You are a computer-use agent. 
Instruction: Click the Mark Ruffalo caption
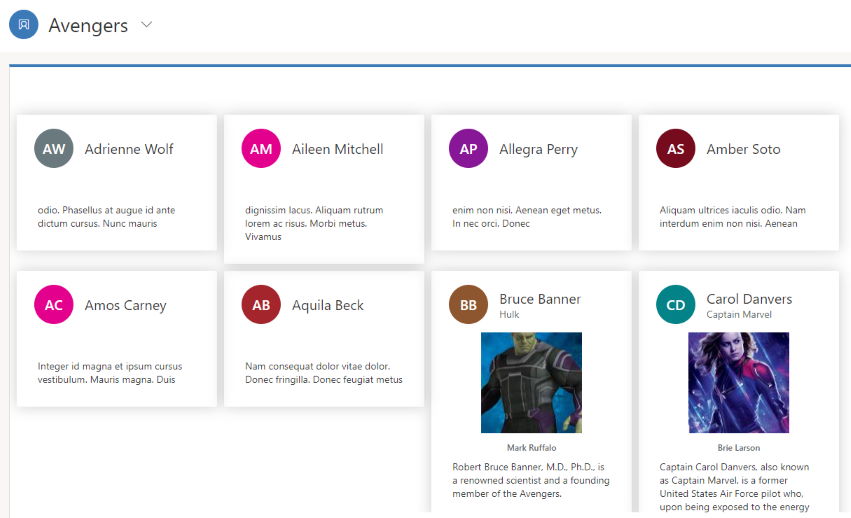[x=531, y=447]
